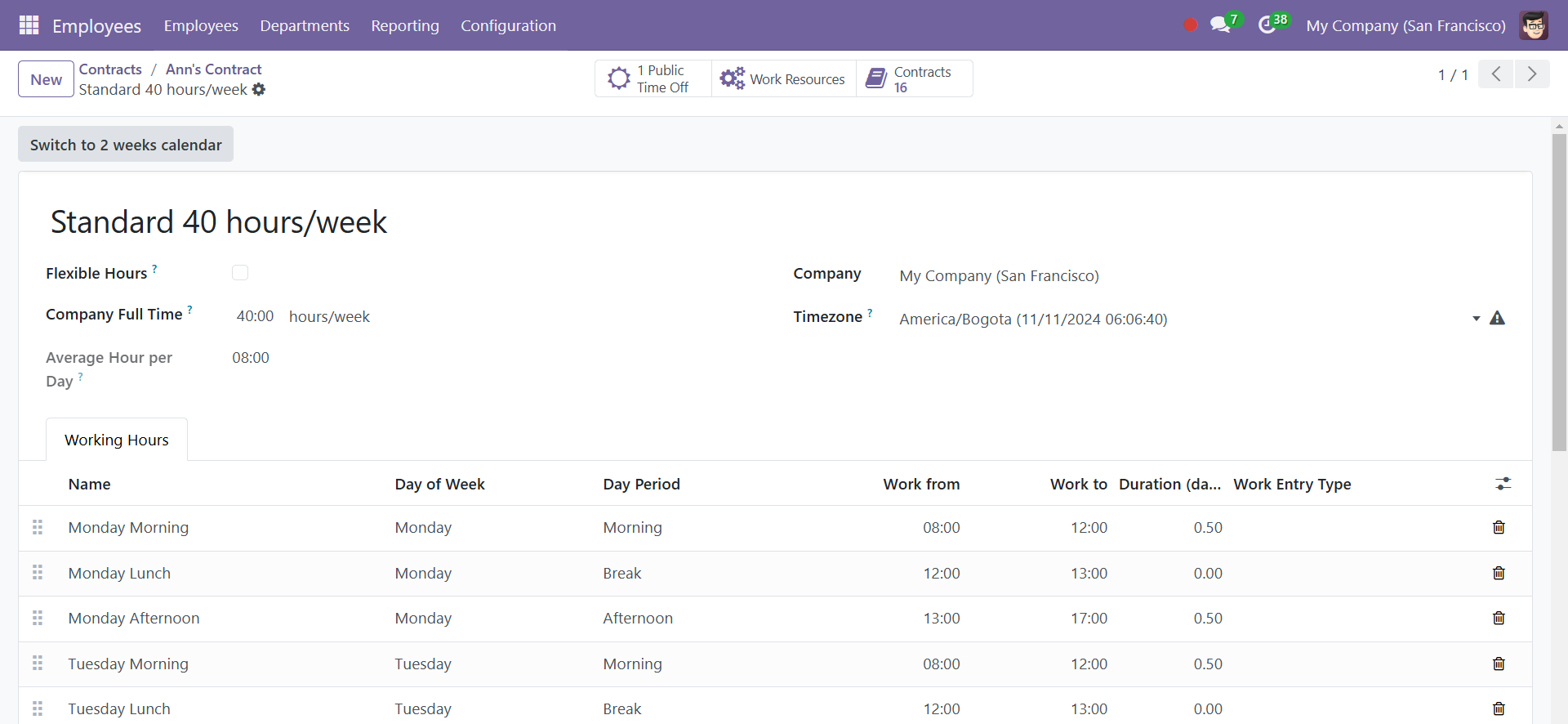Screen dimensions: 1568x724
Task: Delete the Monday Afternoon row
Action: click(1499, 618)
